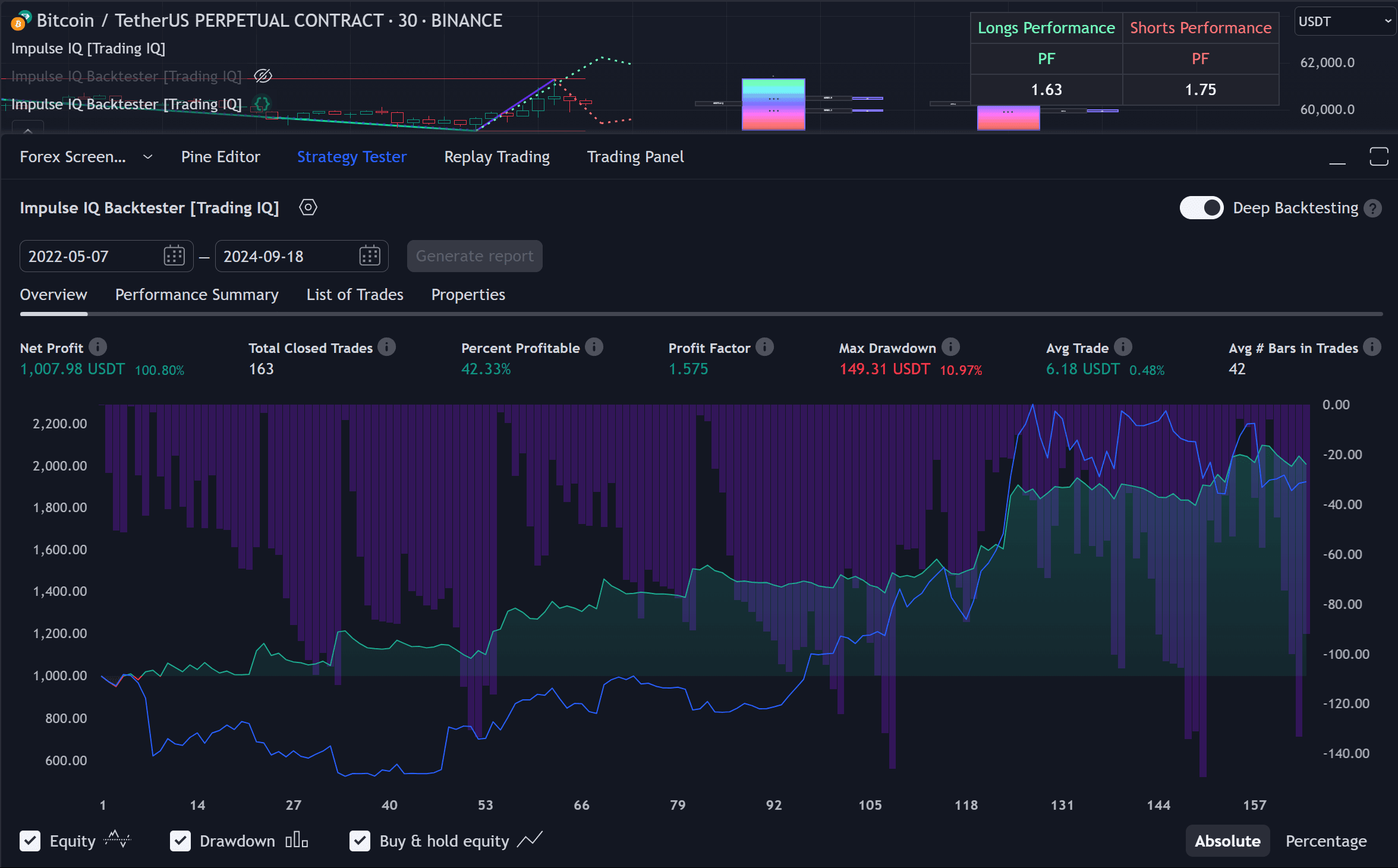Maximize the bottom strategy panel

[1379, 157]
